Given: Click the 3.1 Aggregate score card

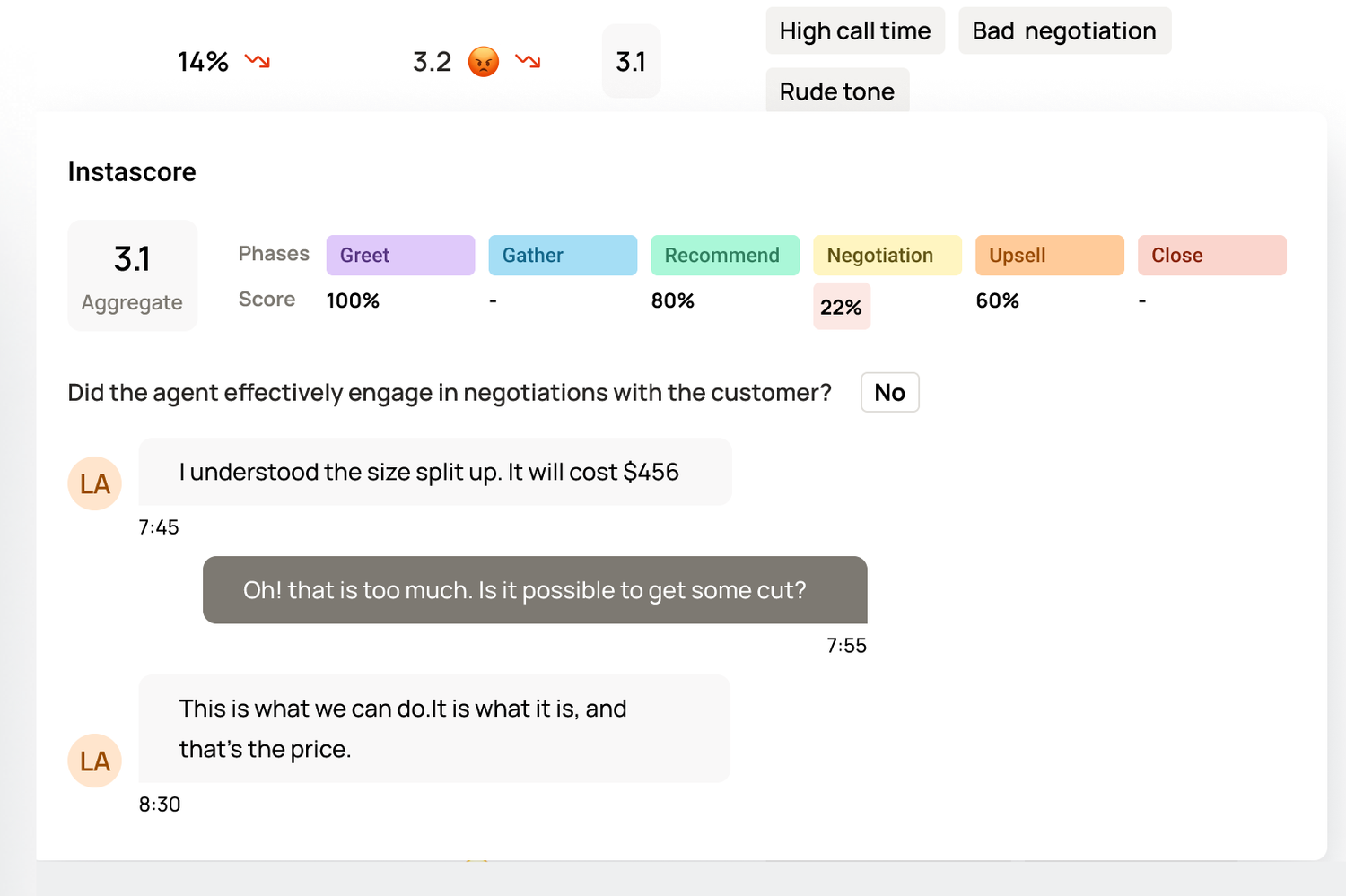Looking at the screenshot, I should [132, 275].
